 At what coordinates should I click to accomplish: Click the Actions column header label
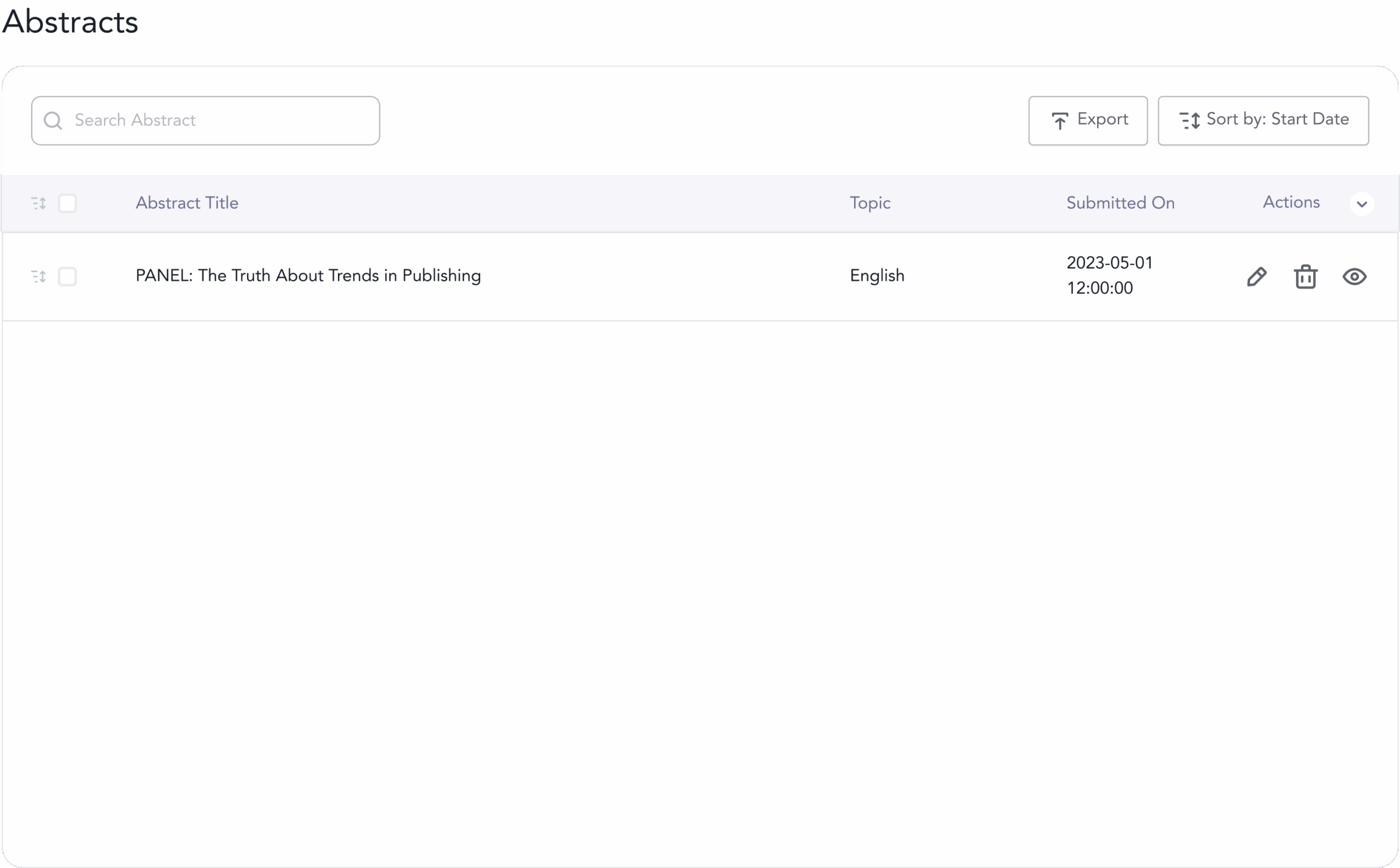tap(1291, 203)
